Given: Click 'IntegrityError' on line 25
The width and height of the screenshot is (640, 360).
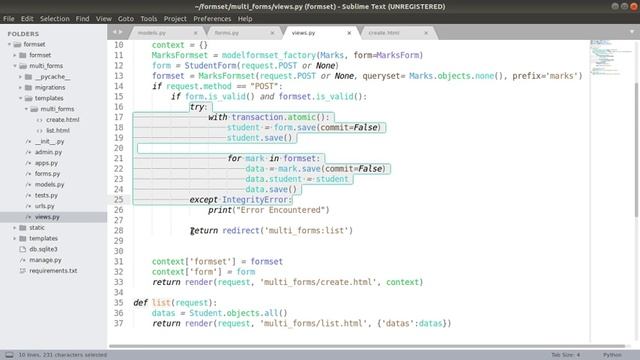Looking at the screenshot, I should tap(255, 200).
